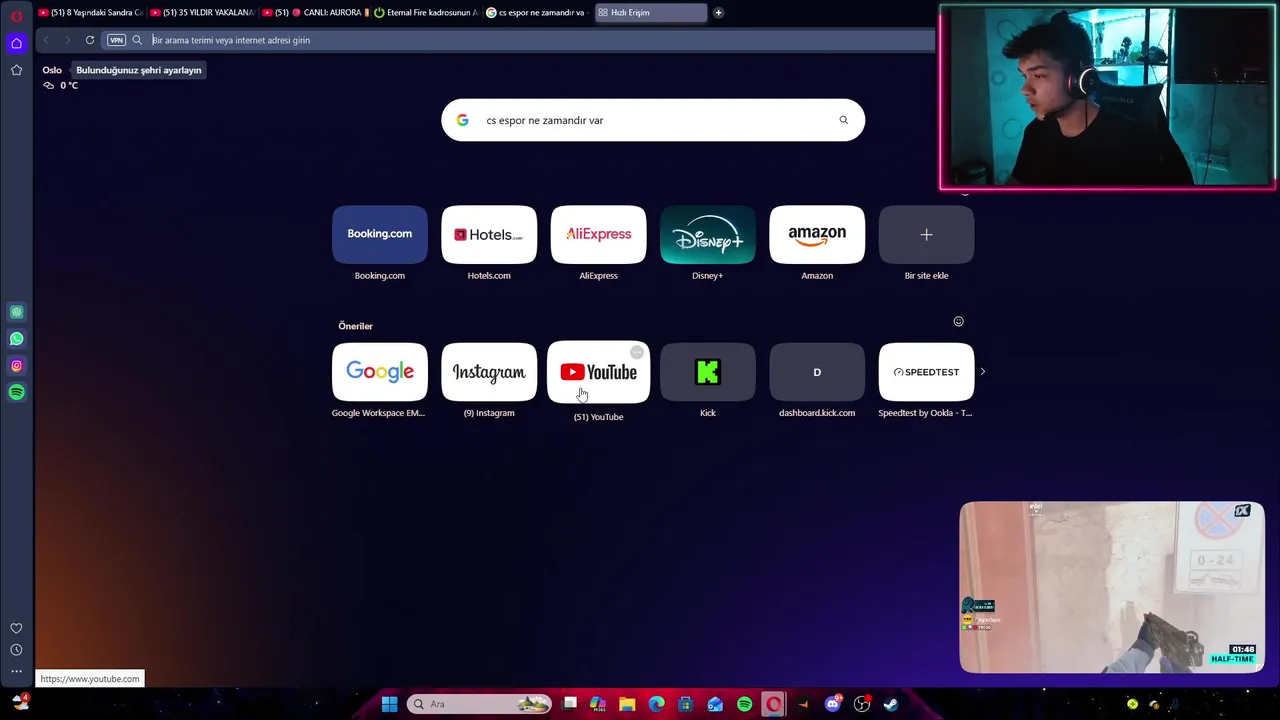Open the Google Workspace suggestion tile
This screenshot has width=1280, height=720.
point(380,372)
